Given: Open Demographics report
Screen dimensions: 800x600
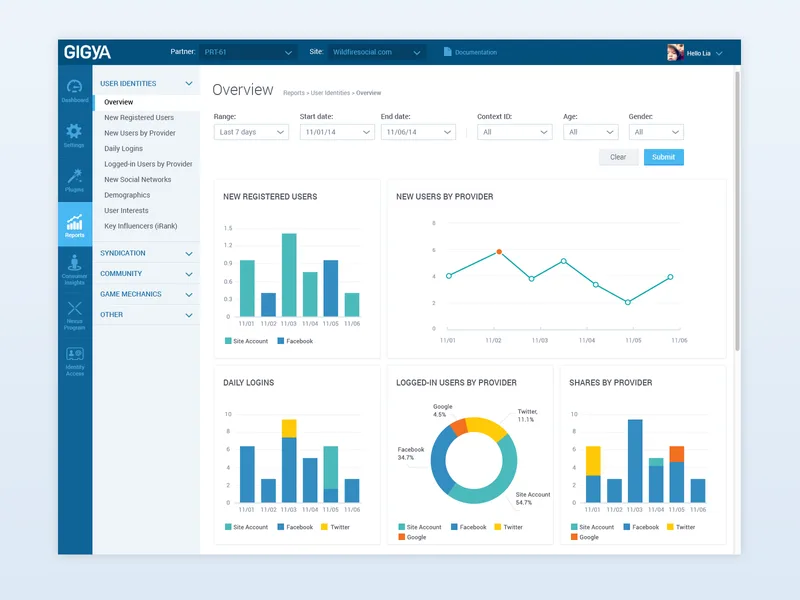Looking at the screenshot, I should click(x=127, y=195).
